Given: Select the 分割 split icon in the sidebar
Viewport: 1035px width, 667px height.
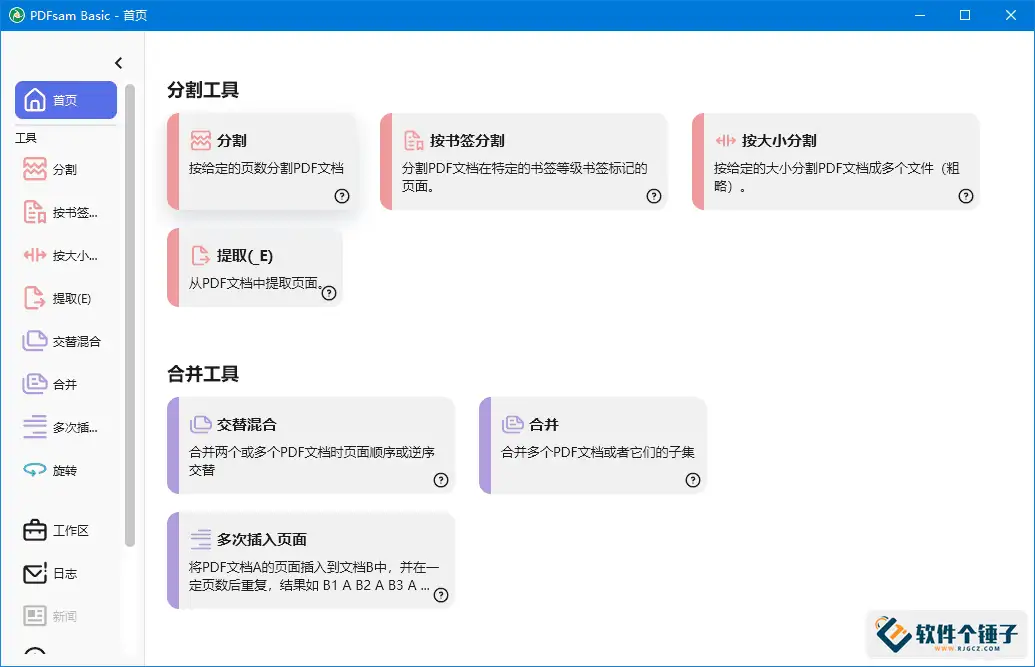Looking at the screenshot, I should click(35, 169).
